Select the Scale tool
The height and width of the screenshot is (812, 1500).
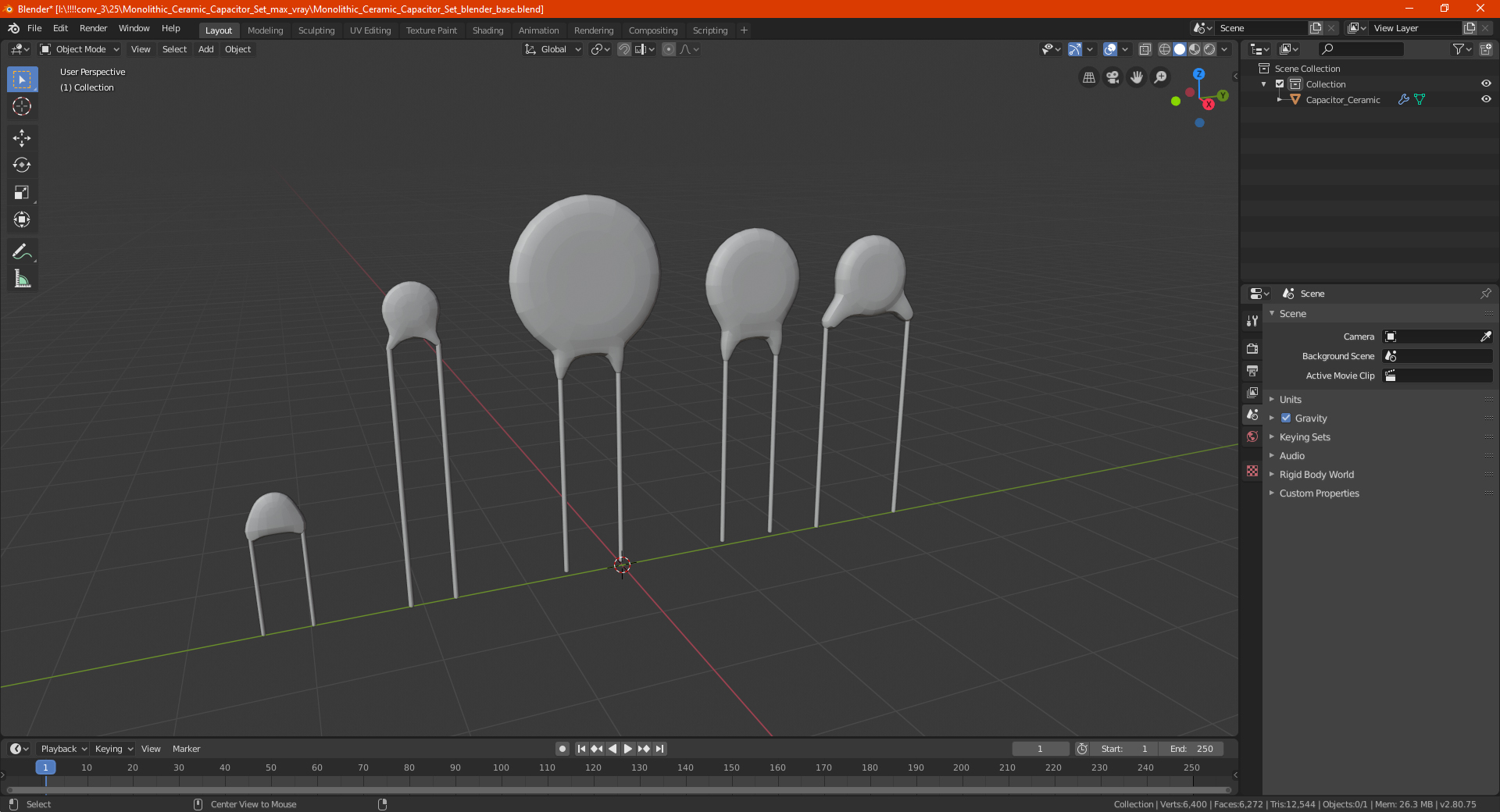pyautogui.click(x=22, y=192)
